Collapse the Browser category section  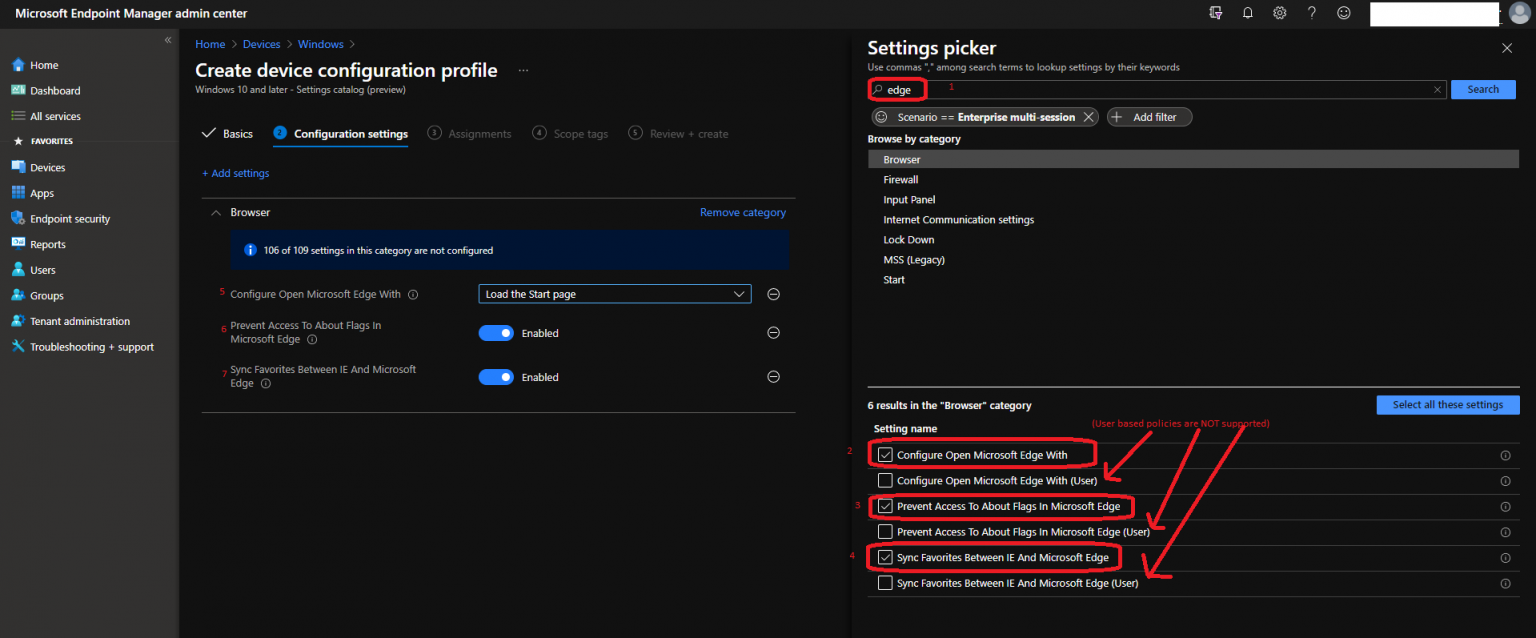click(215, 212)
